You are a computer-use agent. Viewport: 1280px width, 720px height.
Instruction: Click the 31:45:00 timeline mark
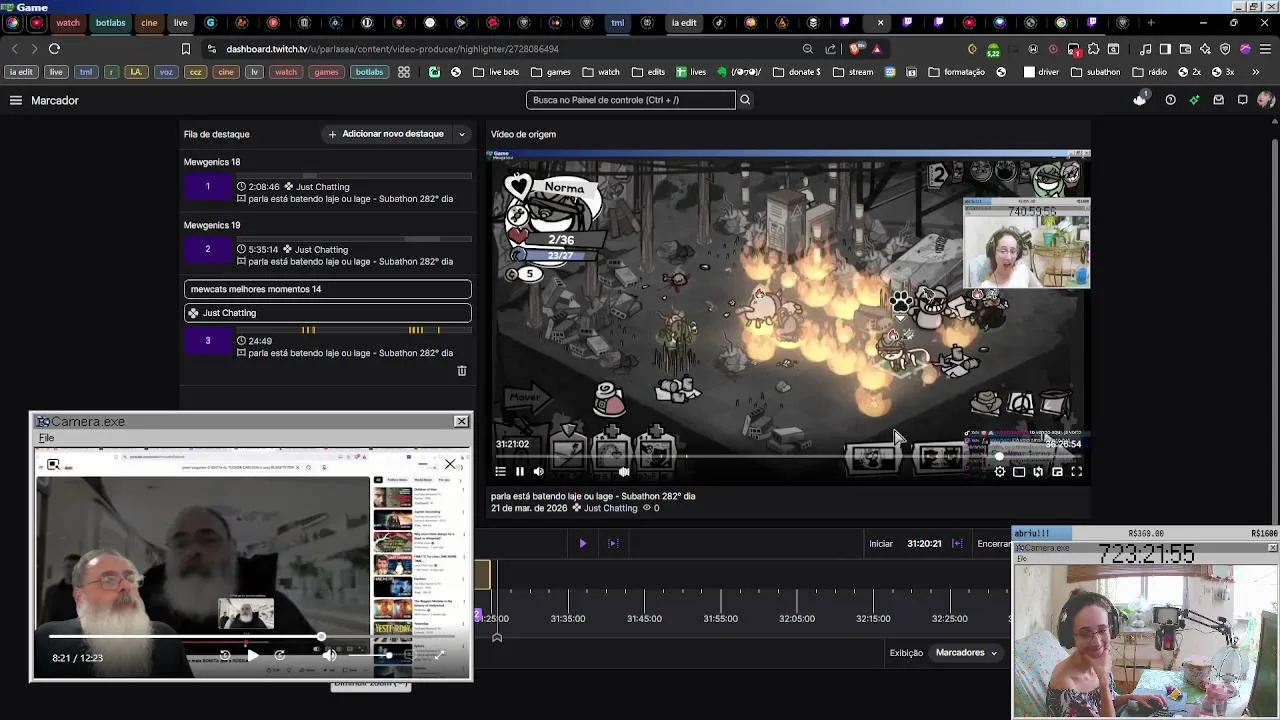coord(644,618)
